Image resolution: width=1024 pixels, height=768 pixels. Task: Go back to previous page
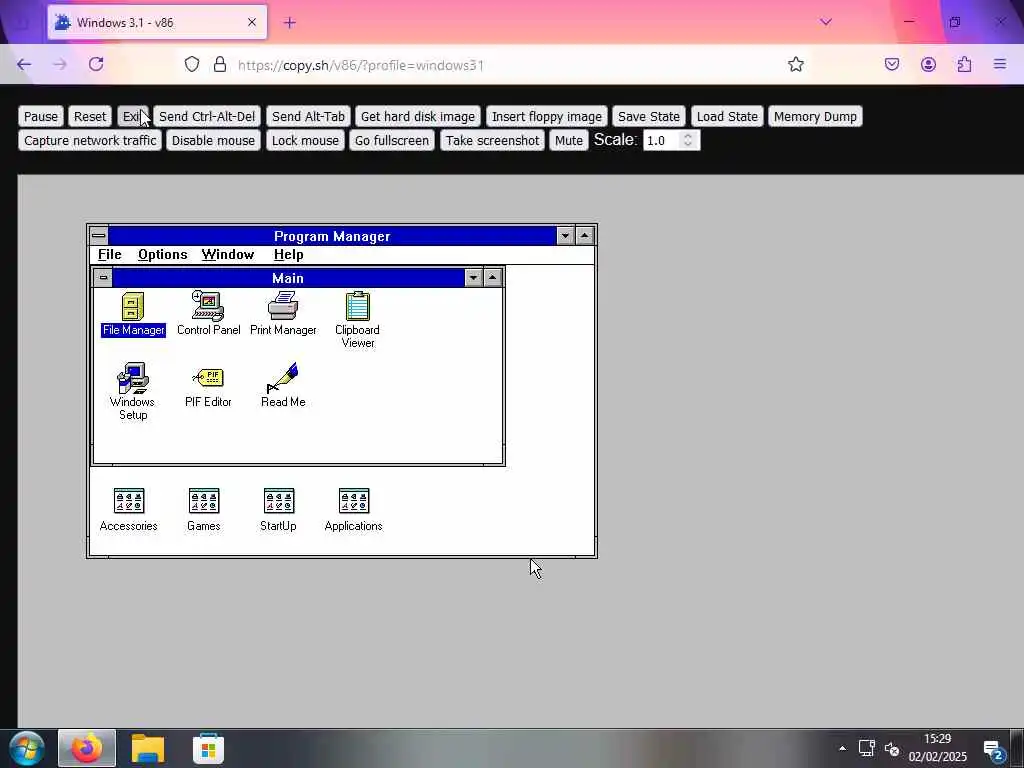[24, 64]
